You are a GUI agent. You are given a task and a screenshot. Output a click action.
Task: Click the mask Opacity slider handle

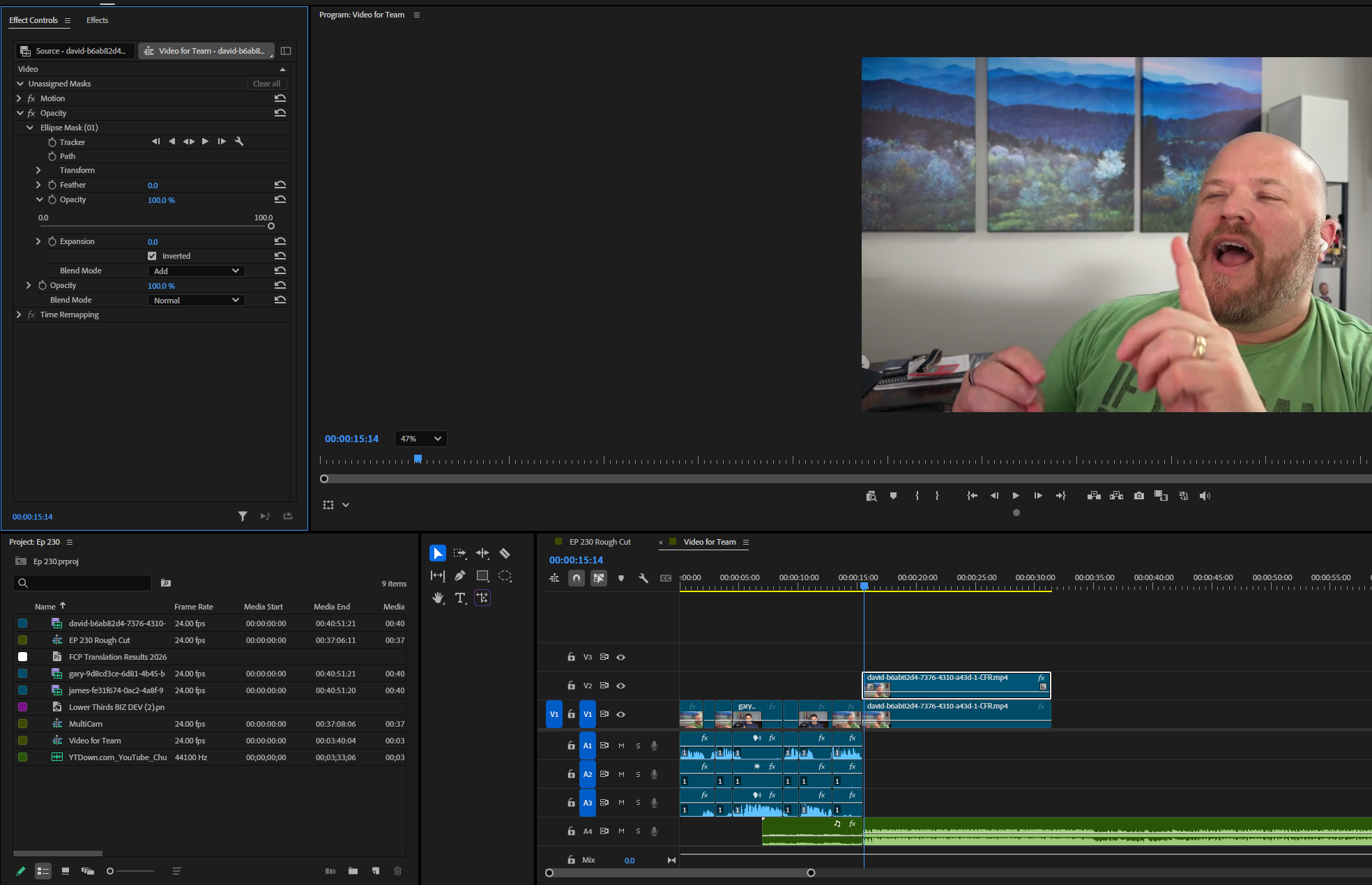(271, 226)
